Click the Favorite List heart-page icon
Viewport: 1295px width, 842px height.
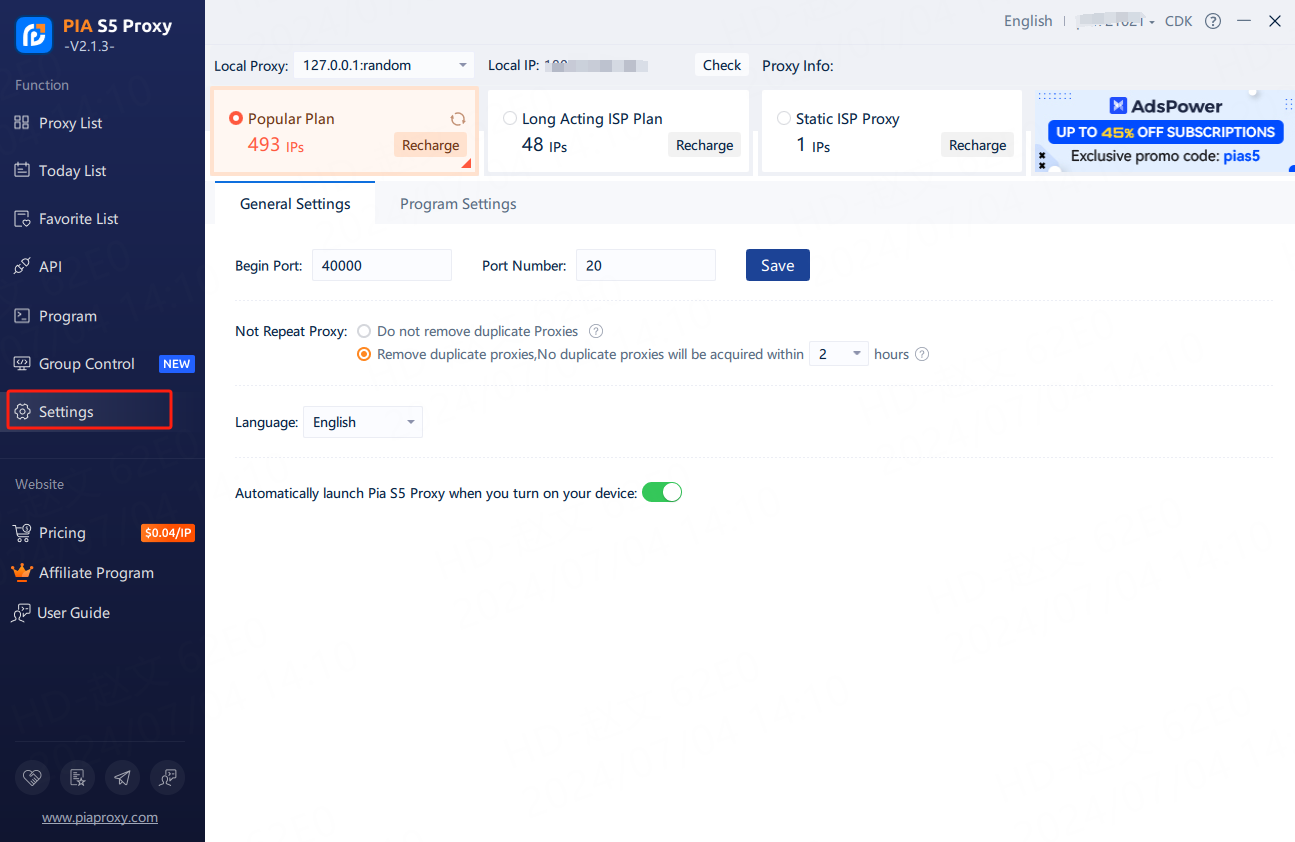(x=22, y=218)
